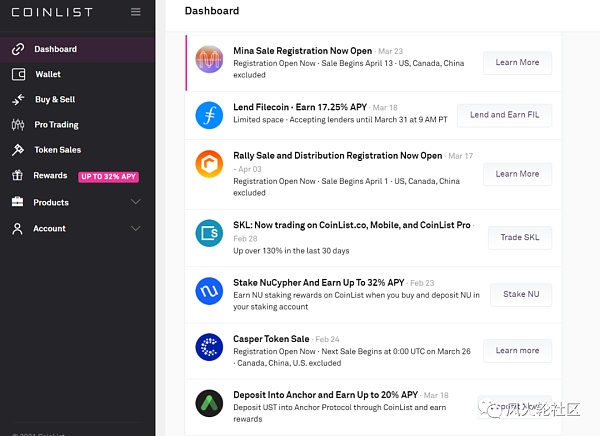Open Pro Trading from sidebar
Viewport: 600px width, 436px height.
pyautogui.click(x=56, y=125)
